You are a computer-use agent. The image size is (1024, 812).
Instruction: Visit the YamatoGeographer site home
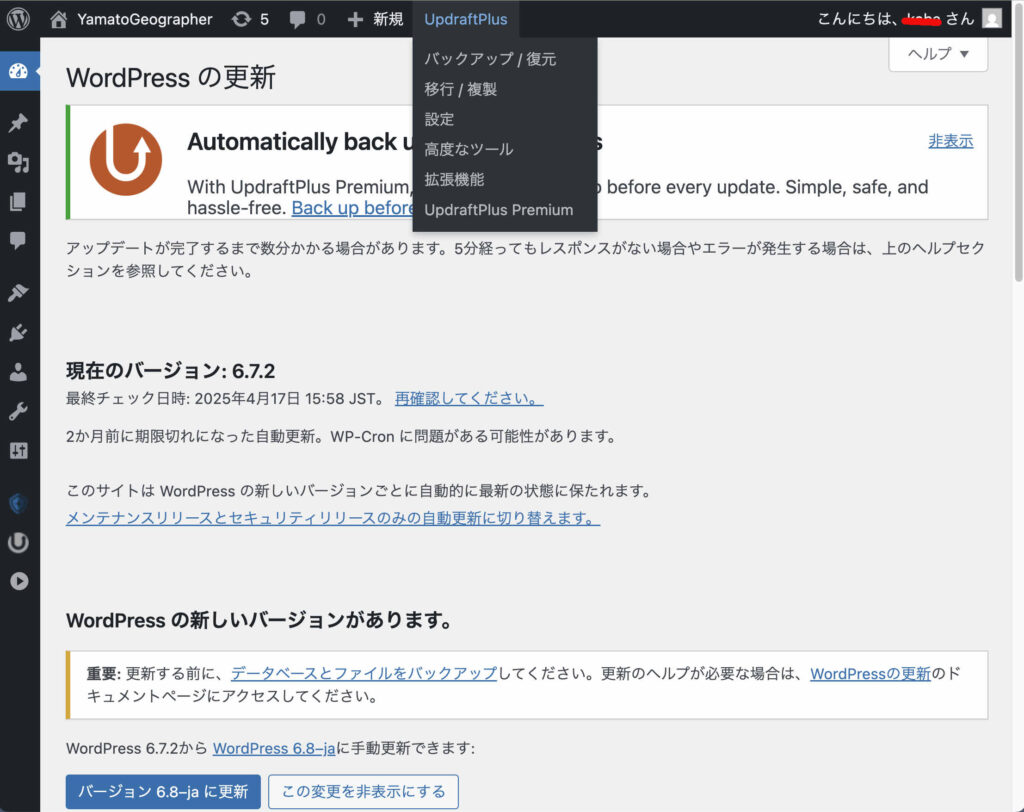click(x=59, y=19)
